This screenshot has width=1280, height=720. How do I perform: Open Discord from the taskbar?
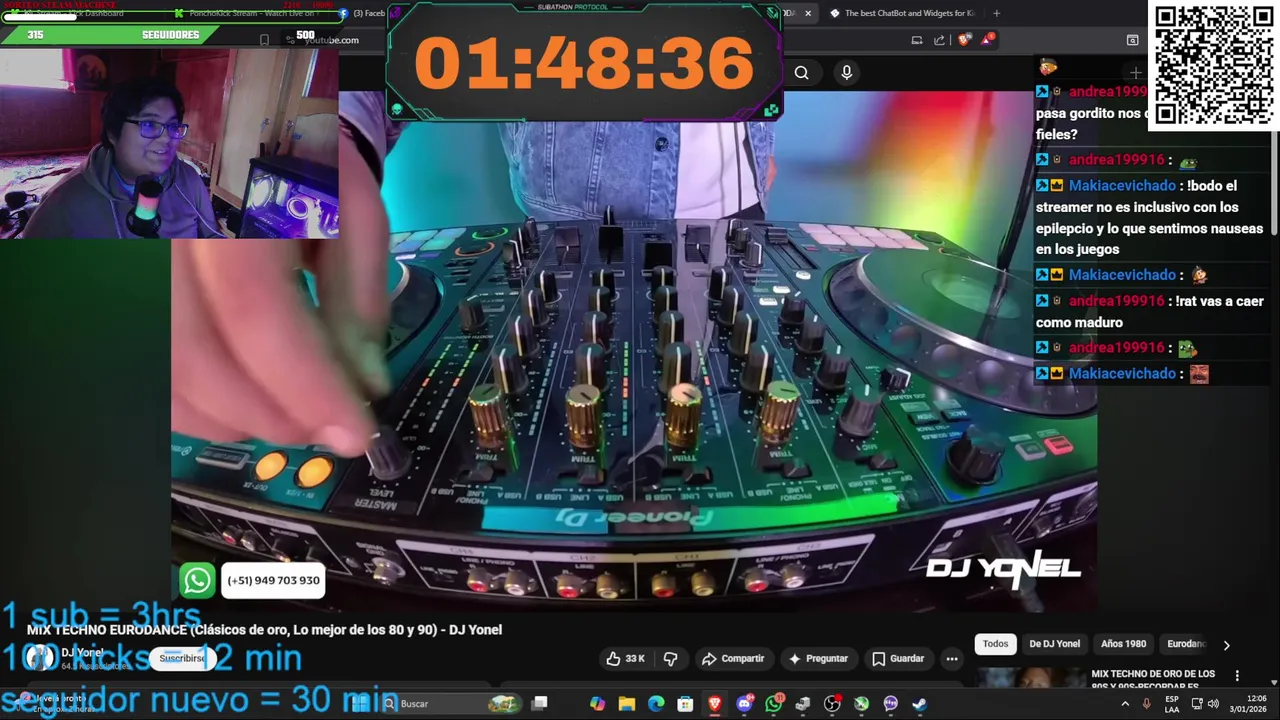click(744, 704)
